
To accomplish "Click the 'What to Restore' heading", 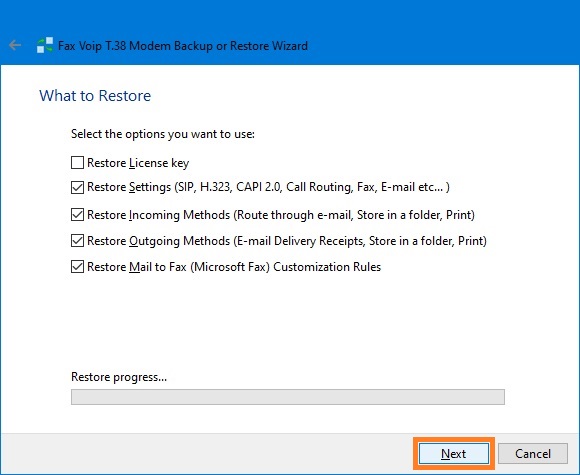I will pyautogui.click(x=95, y=96).
